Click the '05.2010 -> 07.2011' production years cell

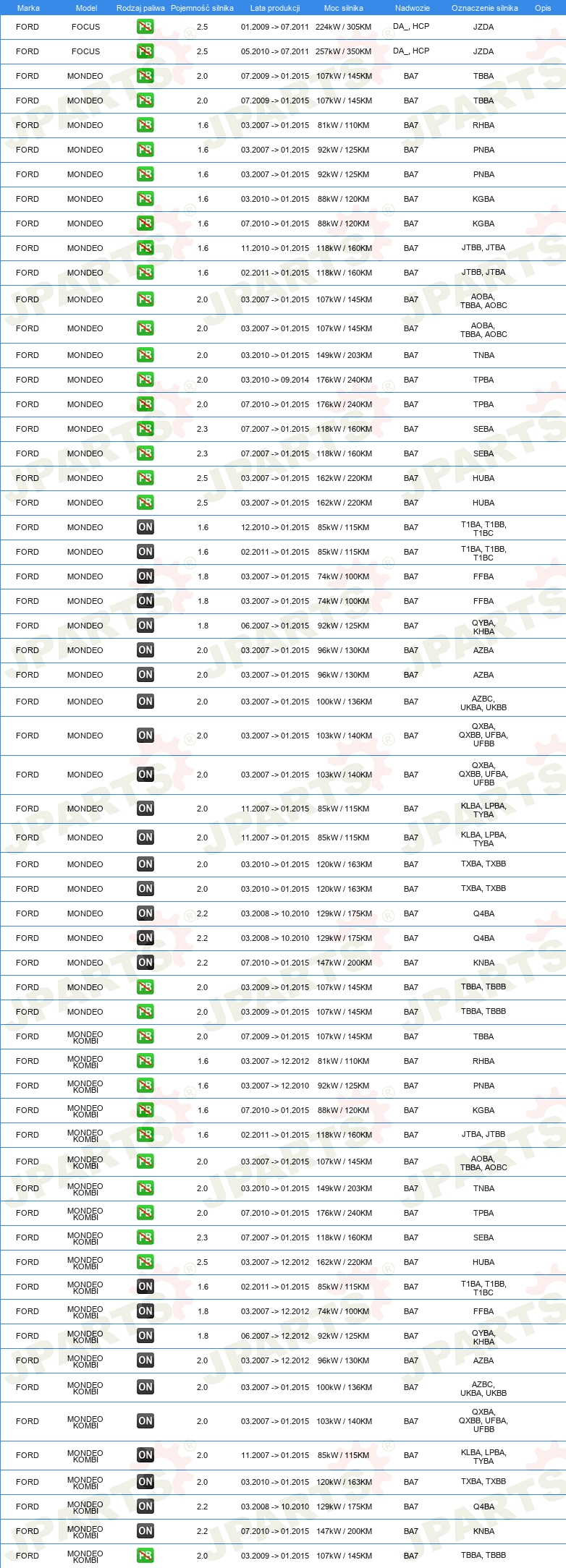tap(275, 51)
